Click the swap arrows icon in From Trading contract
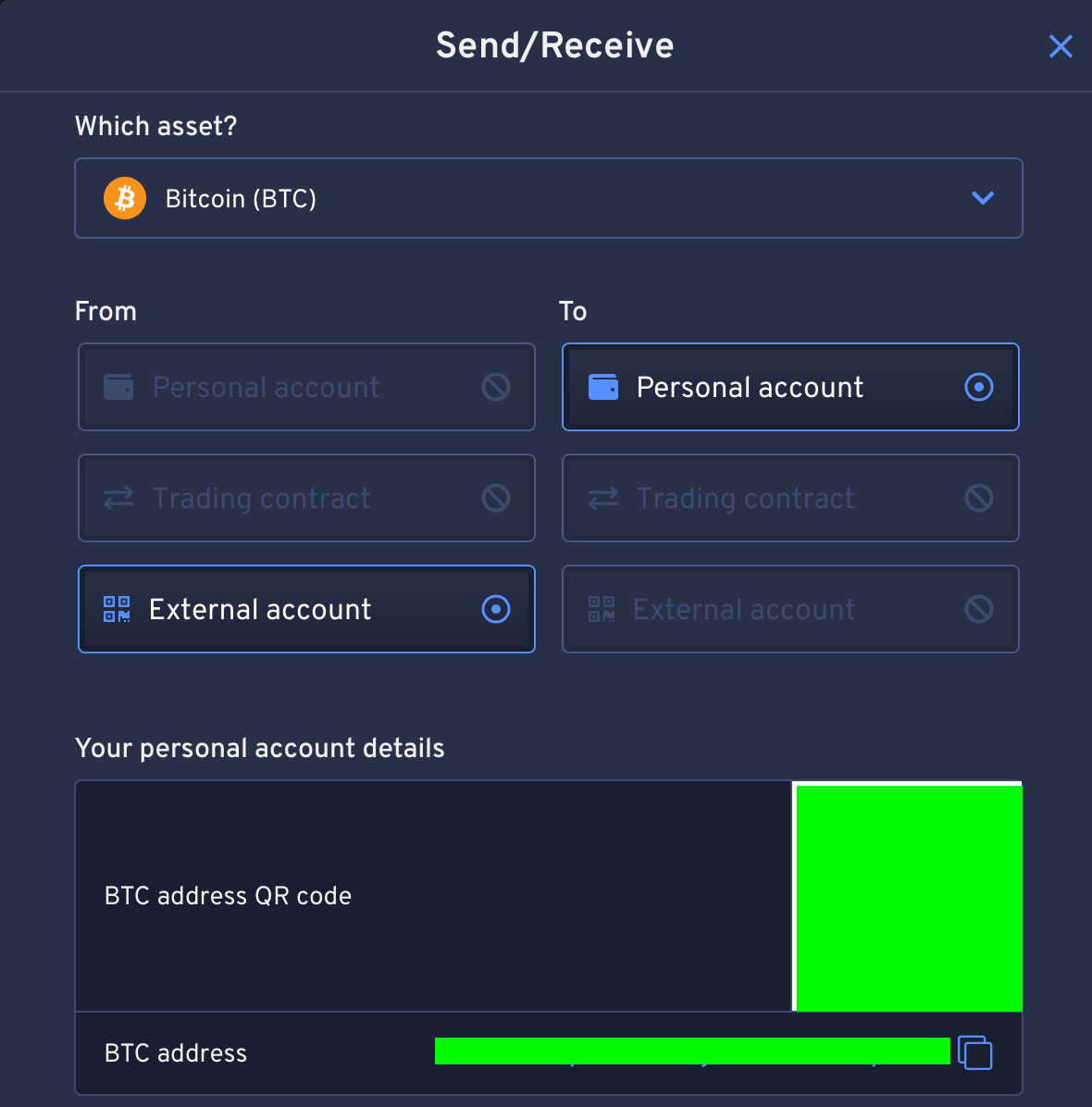The width and height of the screenshot is (1092, 1107). 118,499
